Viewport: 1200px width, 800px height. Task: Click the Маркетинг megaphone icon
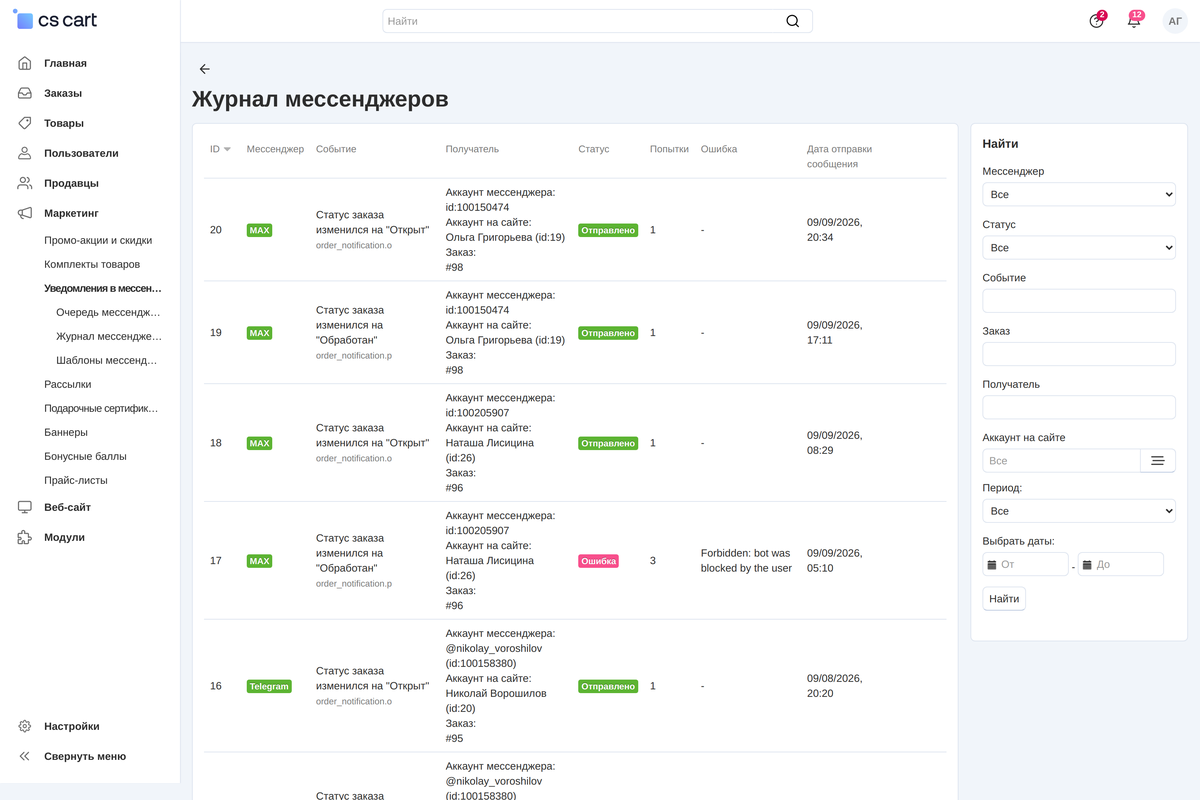[x=25, y=213]
